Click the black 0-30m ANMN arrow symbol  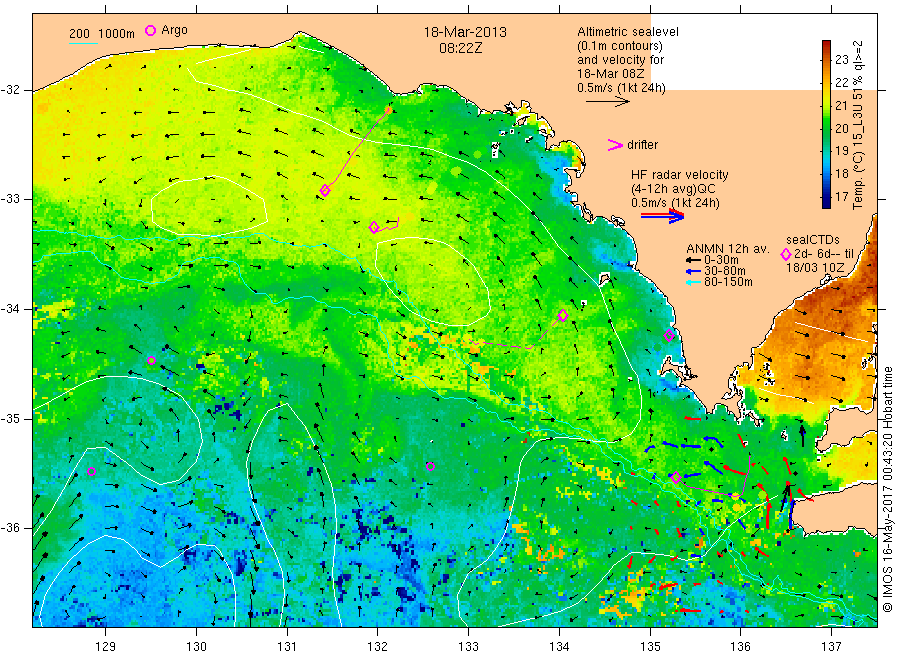pyautogui.click(x=693, y=260)
